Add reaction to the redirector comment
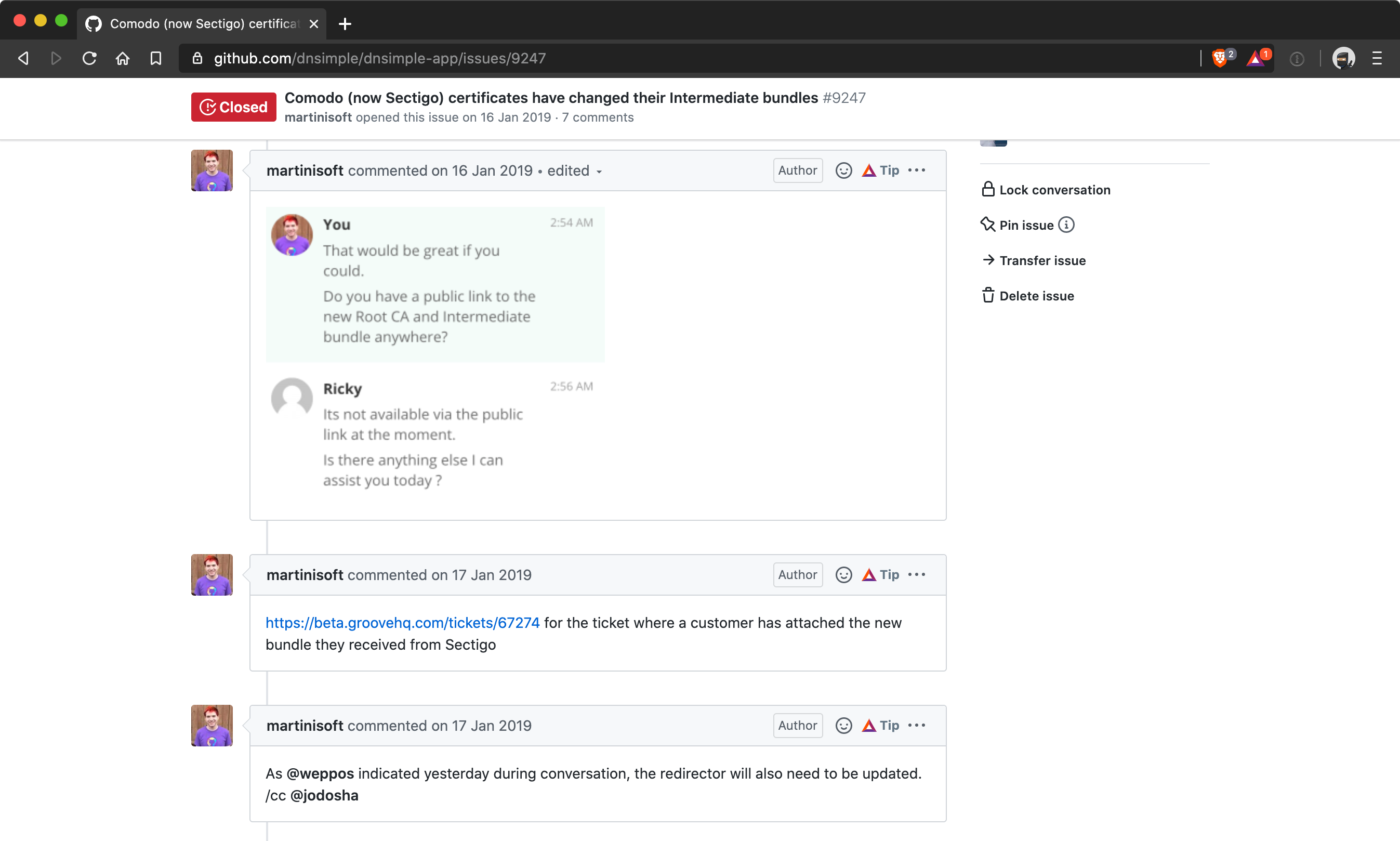 pyautogui.click(x=843, y=726)
